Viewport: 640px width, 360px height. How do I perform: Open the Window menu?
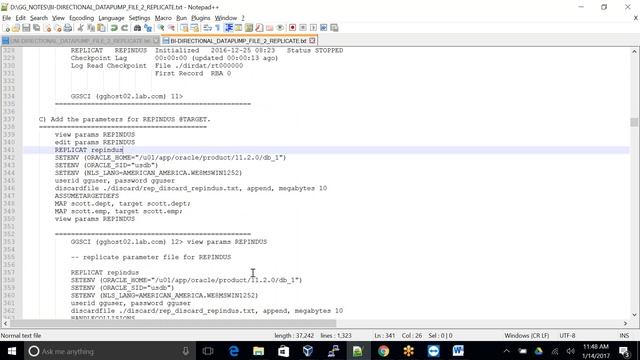[x=226, y=18]
